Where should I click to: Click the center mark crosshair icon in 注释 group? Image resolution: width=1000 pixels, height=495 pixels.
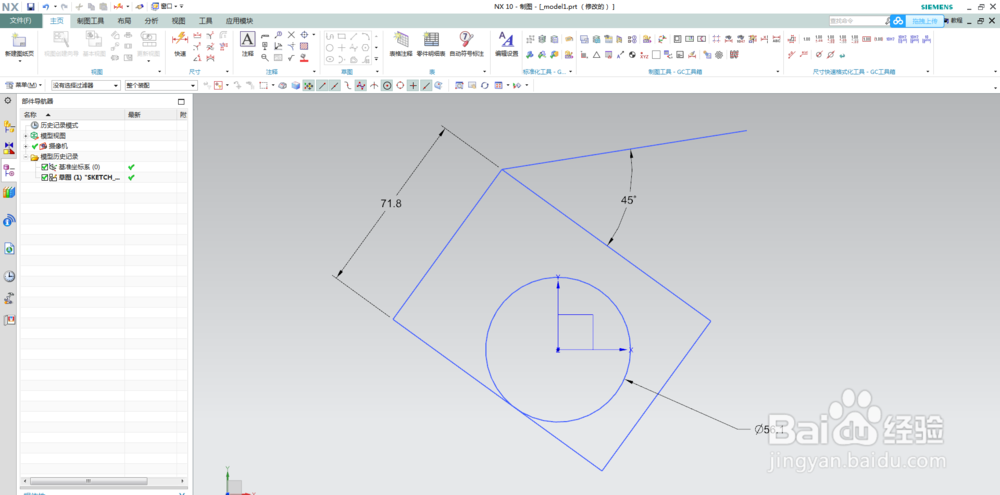pos(304,34)
